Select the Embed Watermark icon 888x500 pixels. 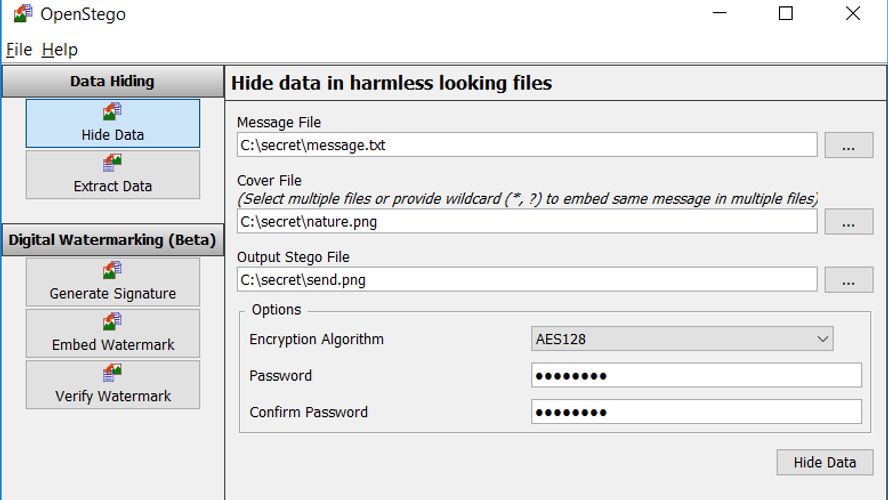click(112, 322)
